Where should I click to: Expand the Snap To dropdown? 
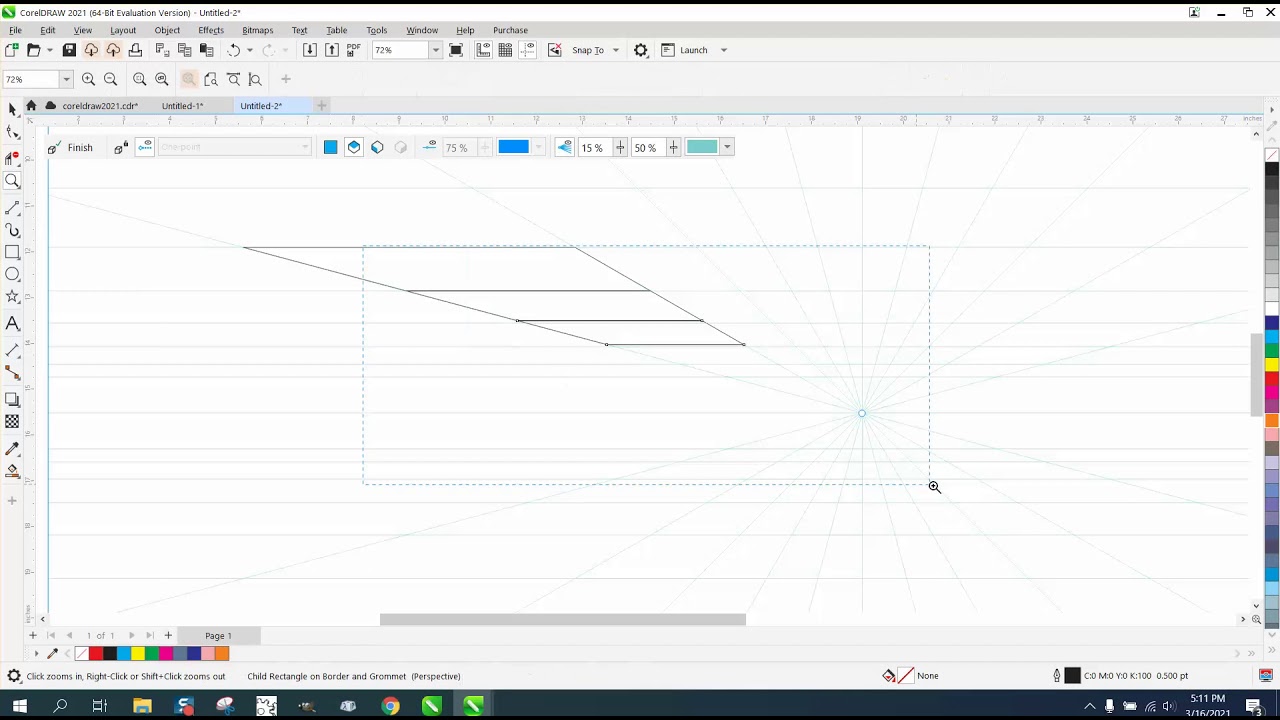(616, 50)
